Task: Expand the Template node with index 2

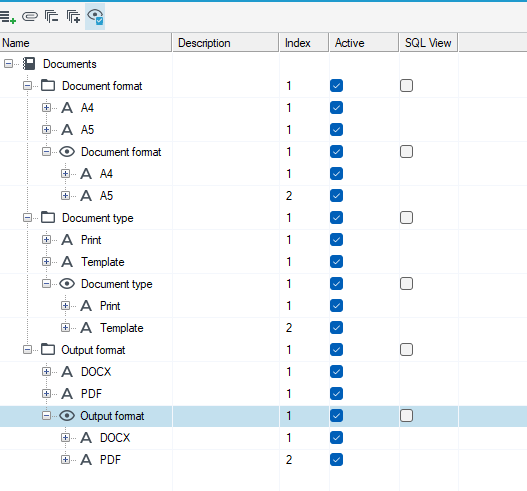Action: tap(66, 327)
